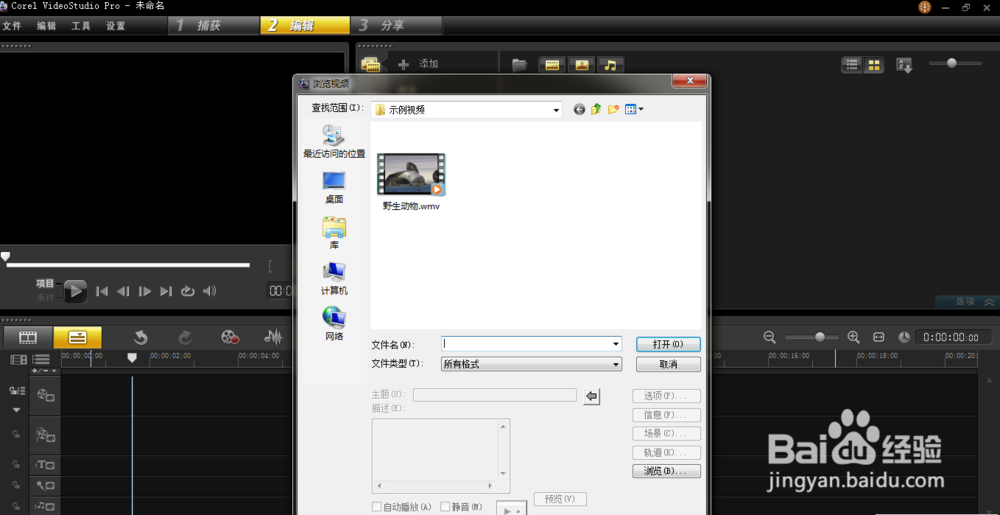Switch to Storyboard view

tap(28, 337)
